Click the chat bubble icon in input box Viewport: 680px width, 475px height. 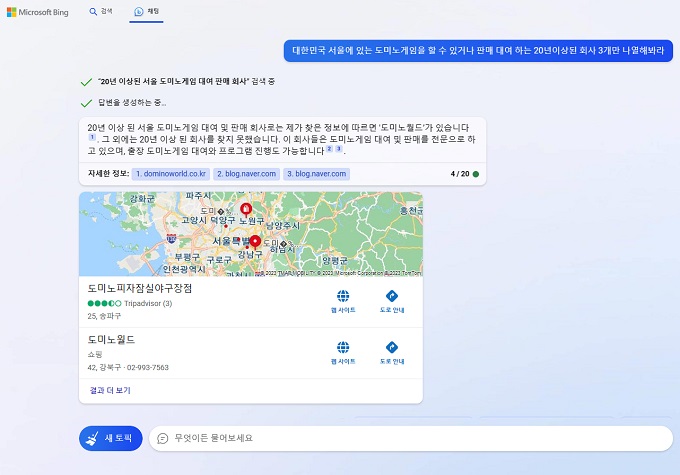coord(163,438)
